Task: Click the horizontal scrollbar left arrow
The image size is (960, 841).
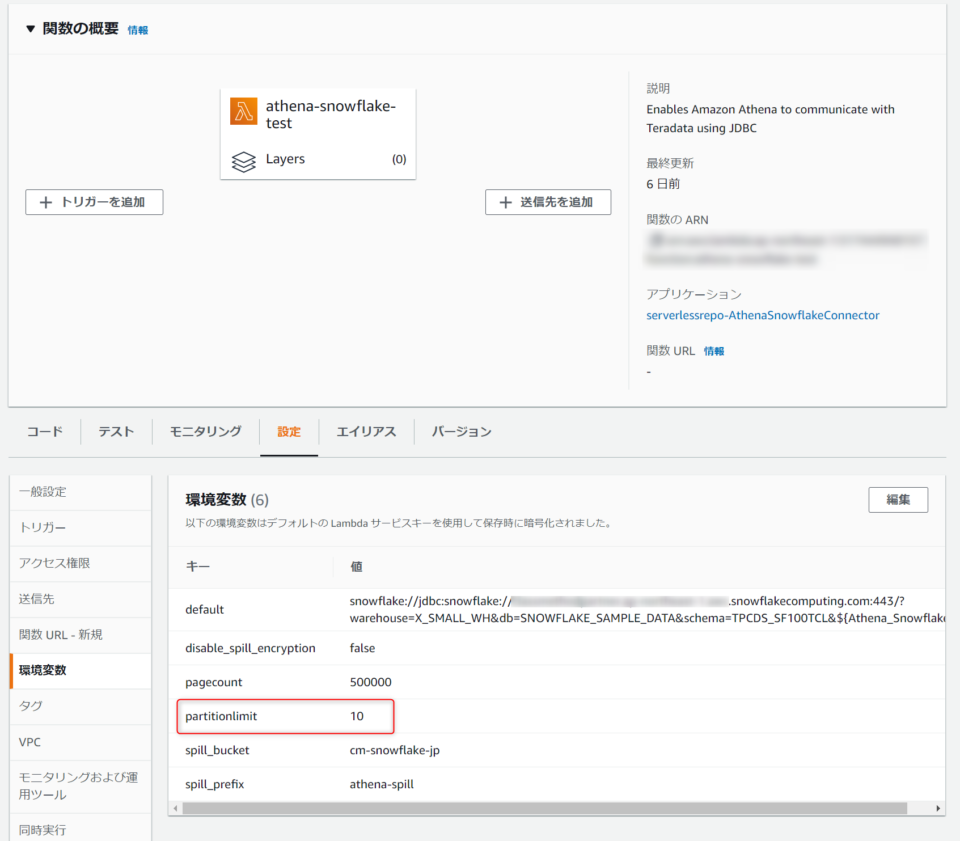Action: pos(176,809)
